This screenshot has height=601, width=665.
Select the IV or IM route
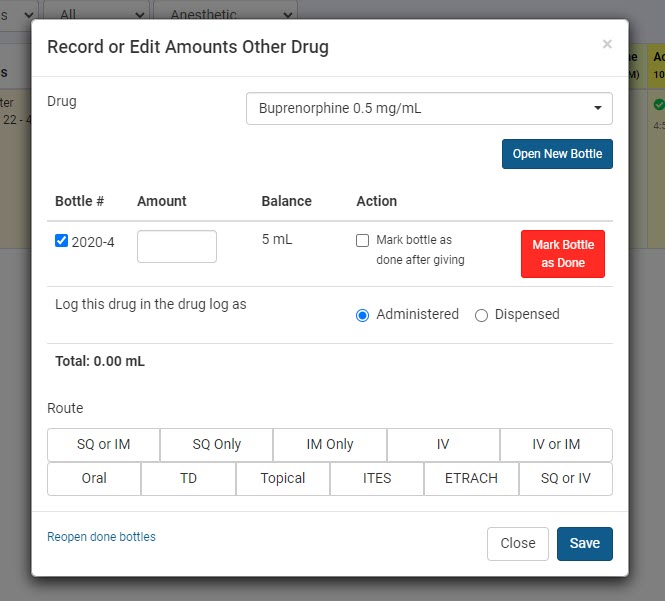(556, 445)
